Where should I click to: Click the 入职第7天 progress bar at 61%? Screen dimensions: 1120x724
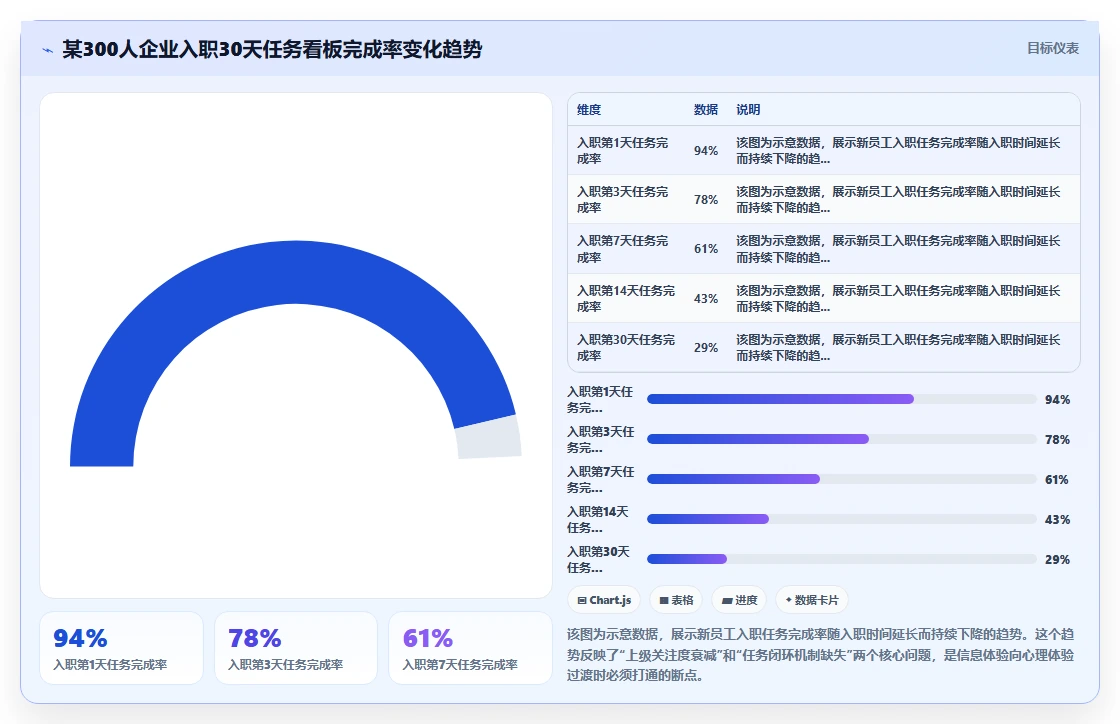[x=841, y=479]
